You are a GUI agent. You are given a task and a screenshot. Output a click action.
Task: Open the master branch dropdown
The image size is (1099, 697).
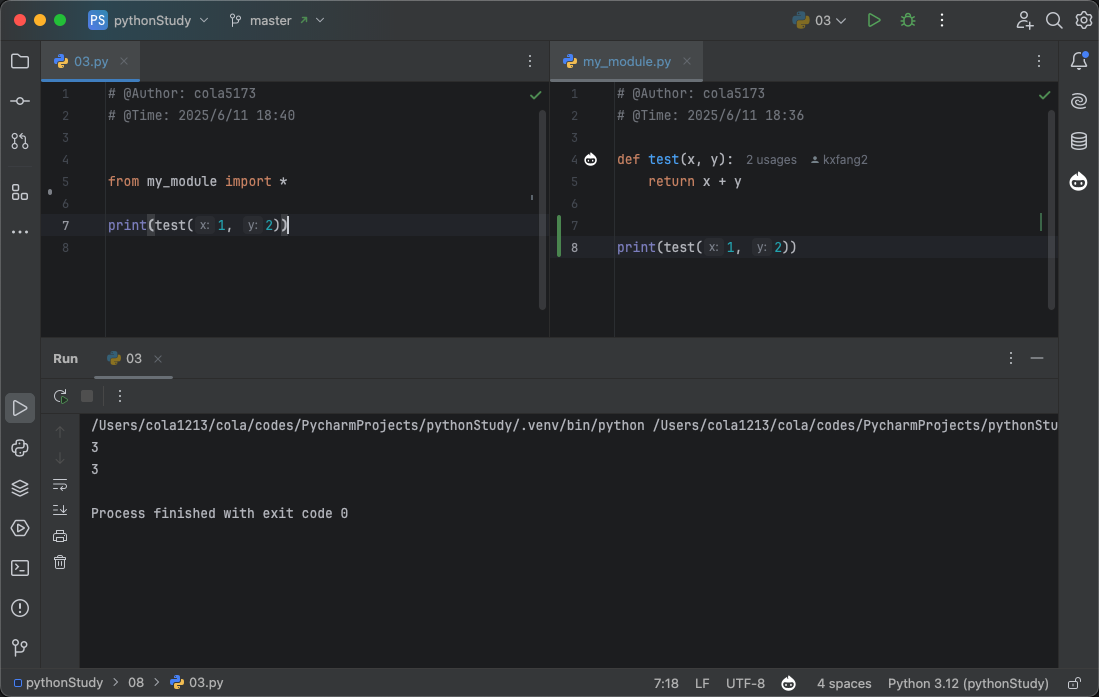pos(277,20)
